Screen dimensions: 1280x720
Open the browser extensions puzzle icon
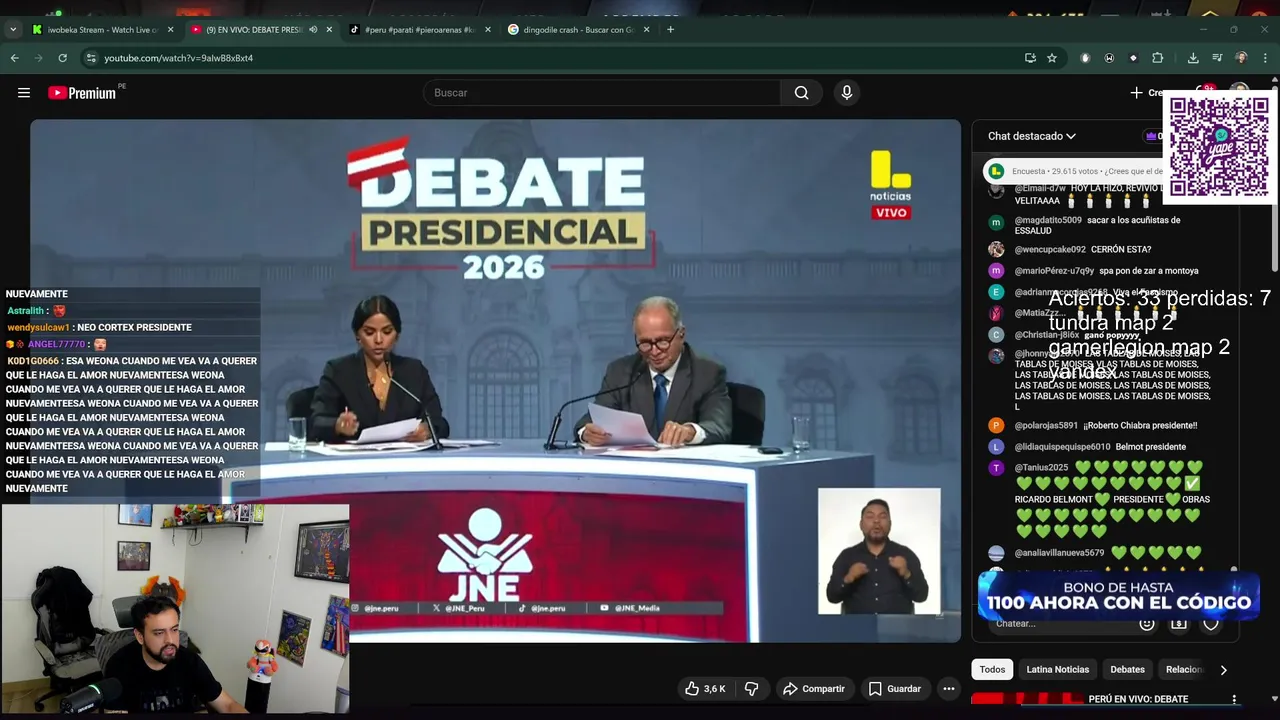[1157, 58]
